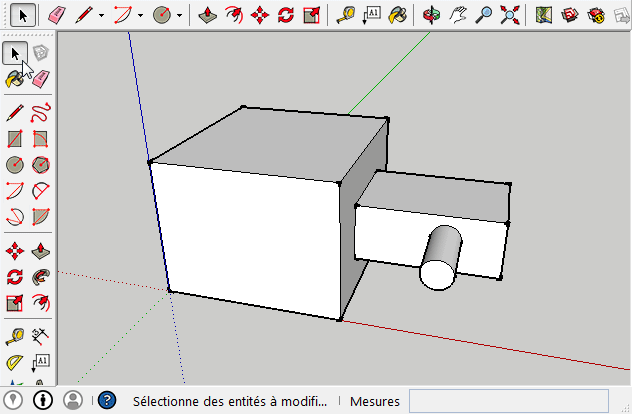The width and height of the screenshot is (632, 414).
Task: Pick the Zoom magnifier tool
Action: click(x=484, y=15)
